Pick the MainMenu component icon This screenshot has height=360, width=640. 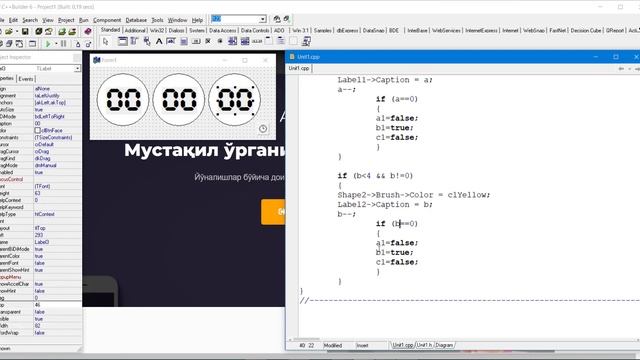coord(134,41)
